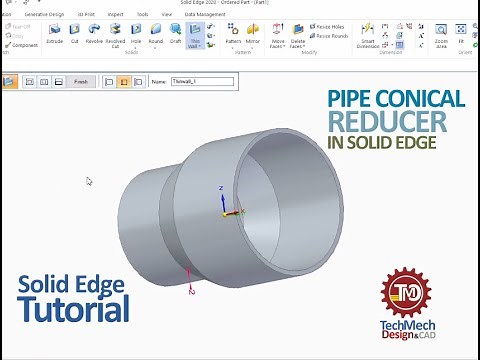Click the Component button

tap(22, 45)
